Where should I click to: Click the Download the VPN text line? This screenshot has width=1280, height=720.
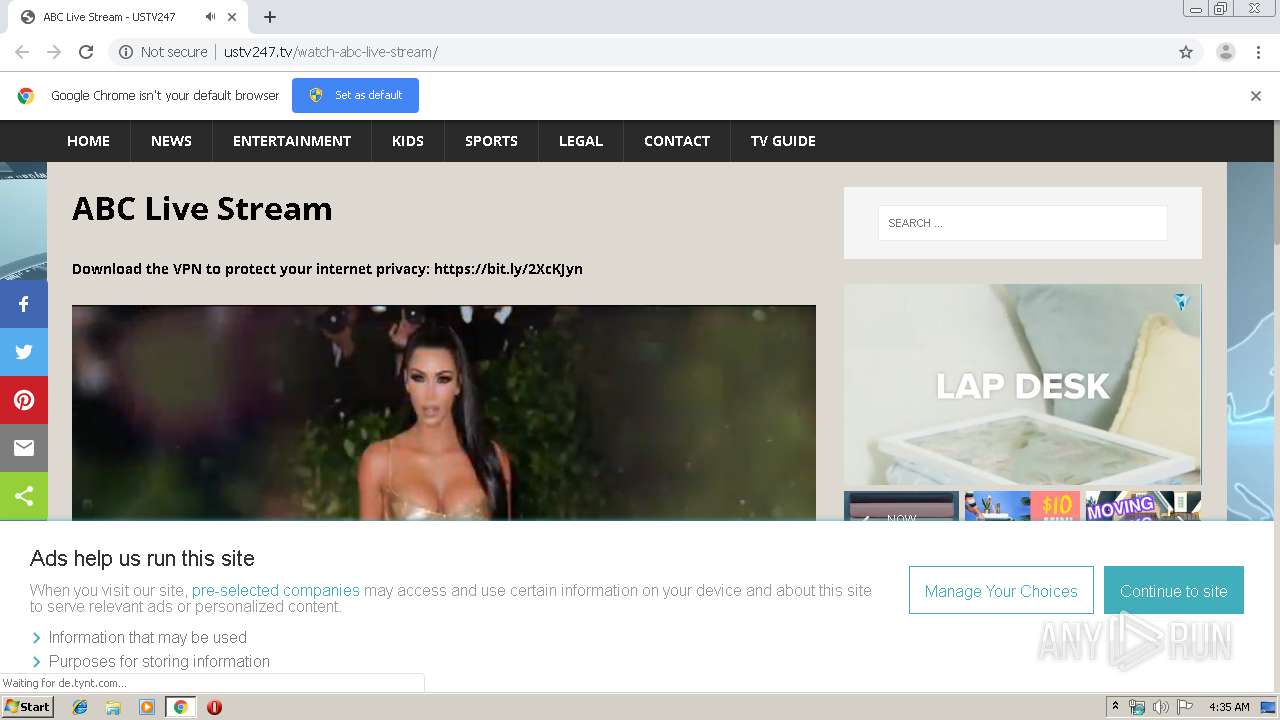(327, 269)
